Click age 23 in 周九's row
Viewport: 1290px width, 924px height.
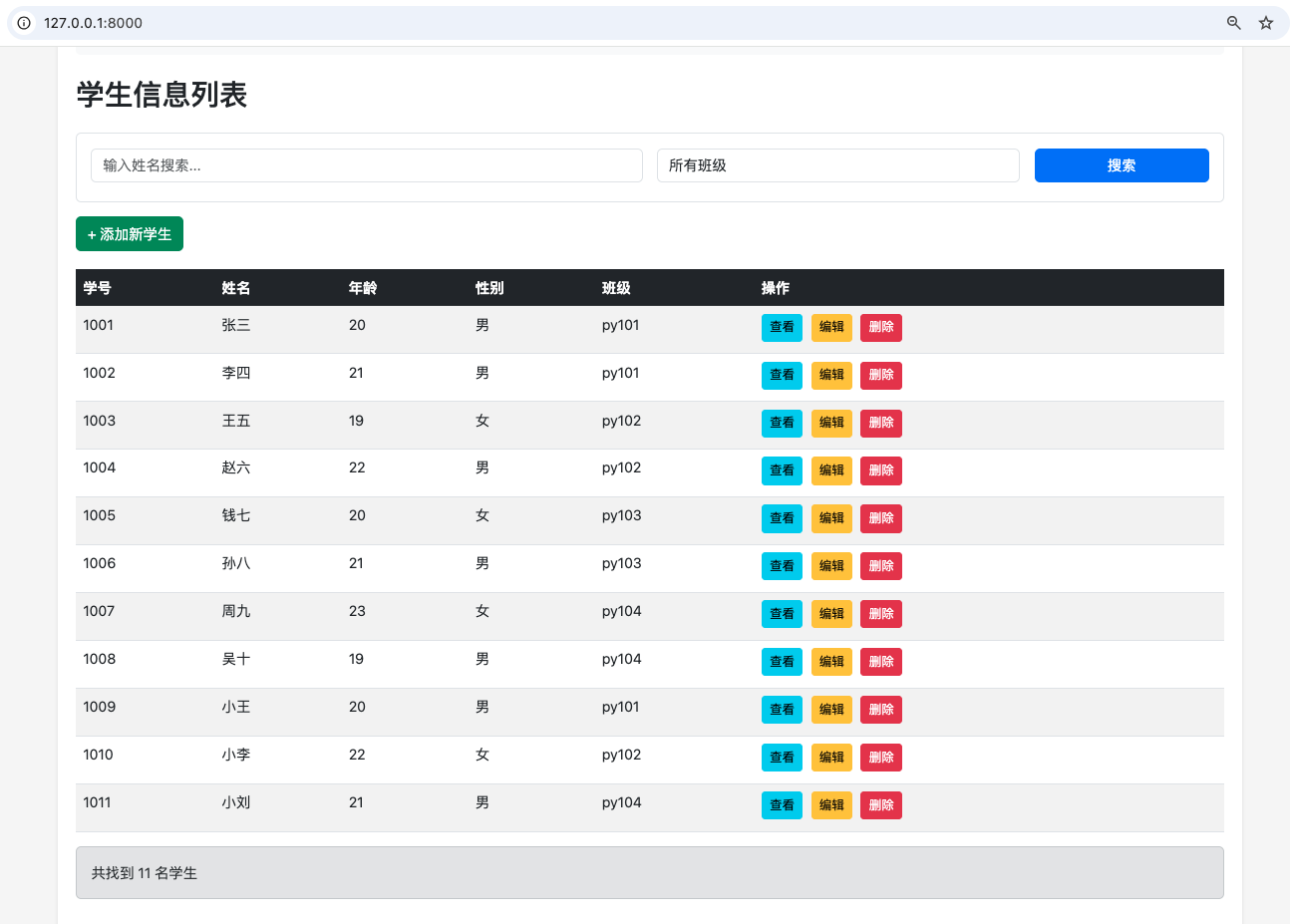click(x=357, y=611)
